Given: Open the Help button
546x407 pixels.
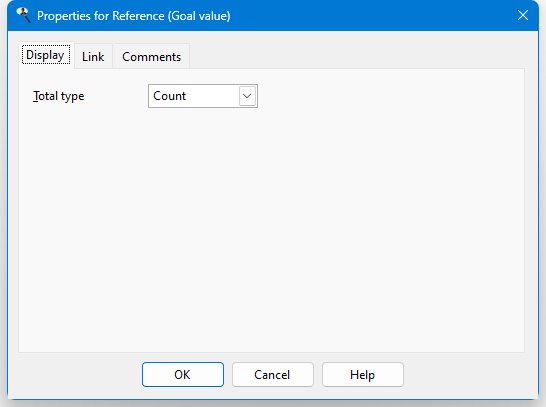Looking at the screenshot, I should [x=362, y=375].
